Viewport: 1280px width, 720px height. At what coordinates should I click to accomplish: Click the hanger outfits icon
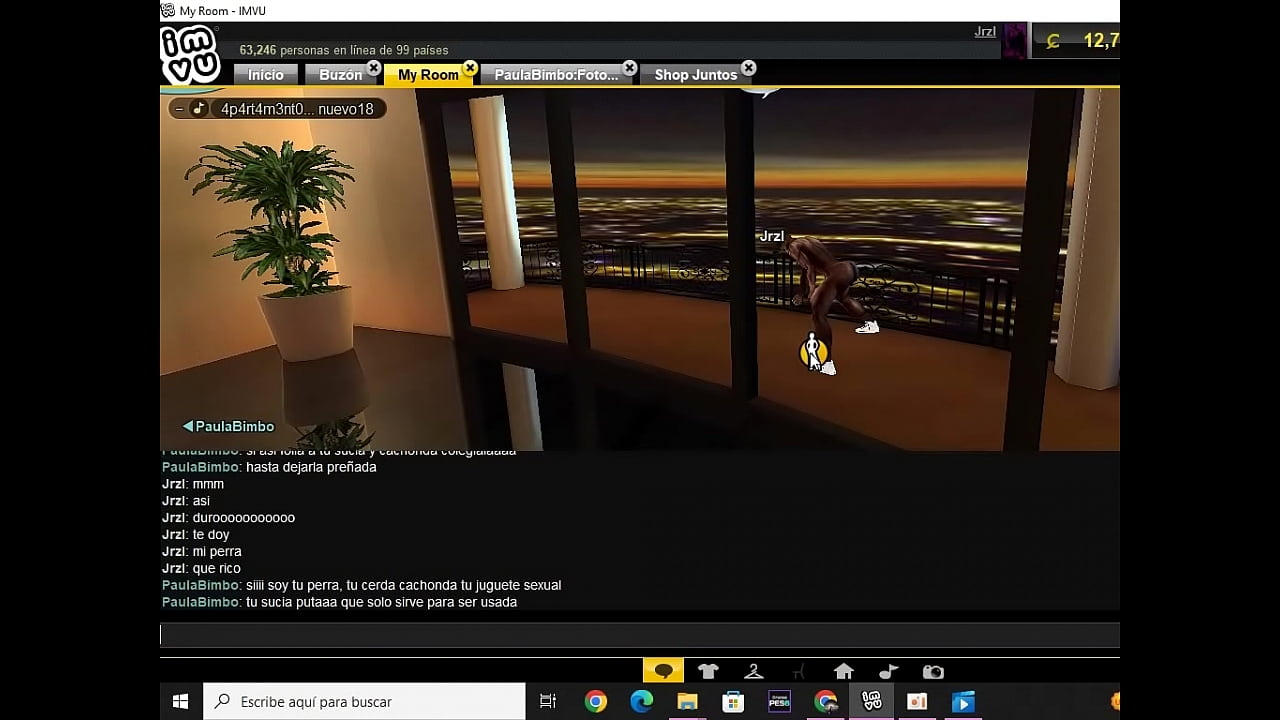coord(754,671)
